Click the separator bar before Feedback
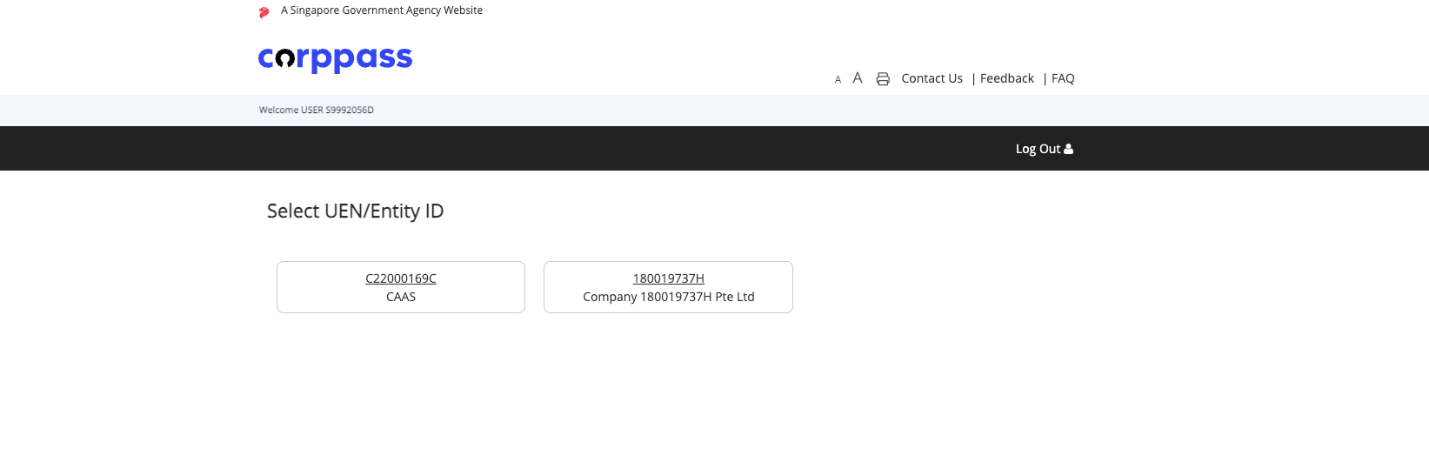Screen dimensions: 1429x449 coord(974,78)
